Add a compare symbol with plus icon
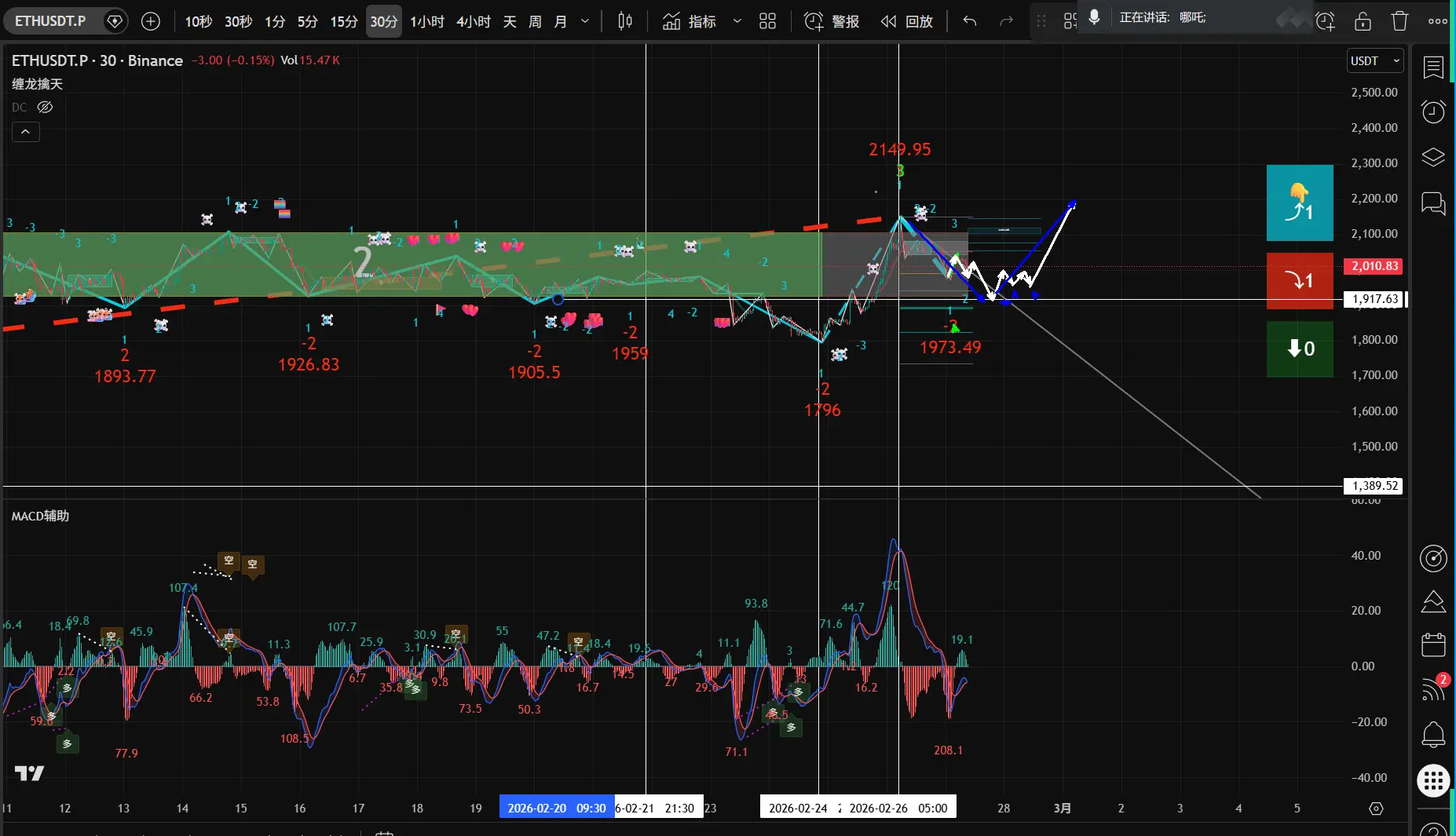The height and width of the screenshot is (836, 1456). pos(150,21)
